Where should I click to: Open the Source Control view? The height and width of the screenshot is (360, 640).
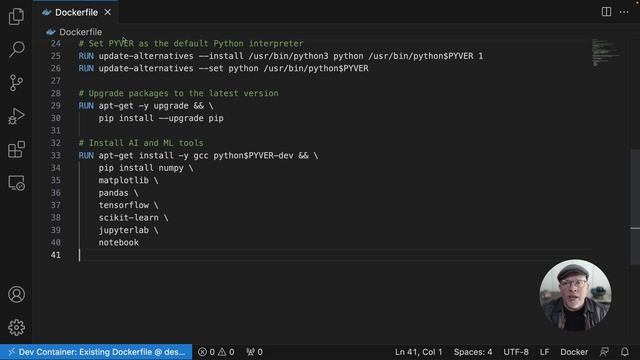pyautogui.click(x=16, y=83)
